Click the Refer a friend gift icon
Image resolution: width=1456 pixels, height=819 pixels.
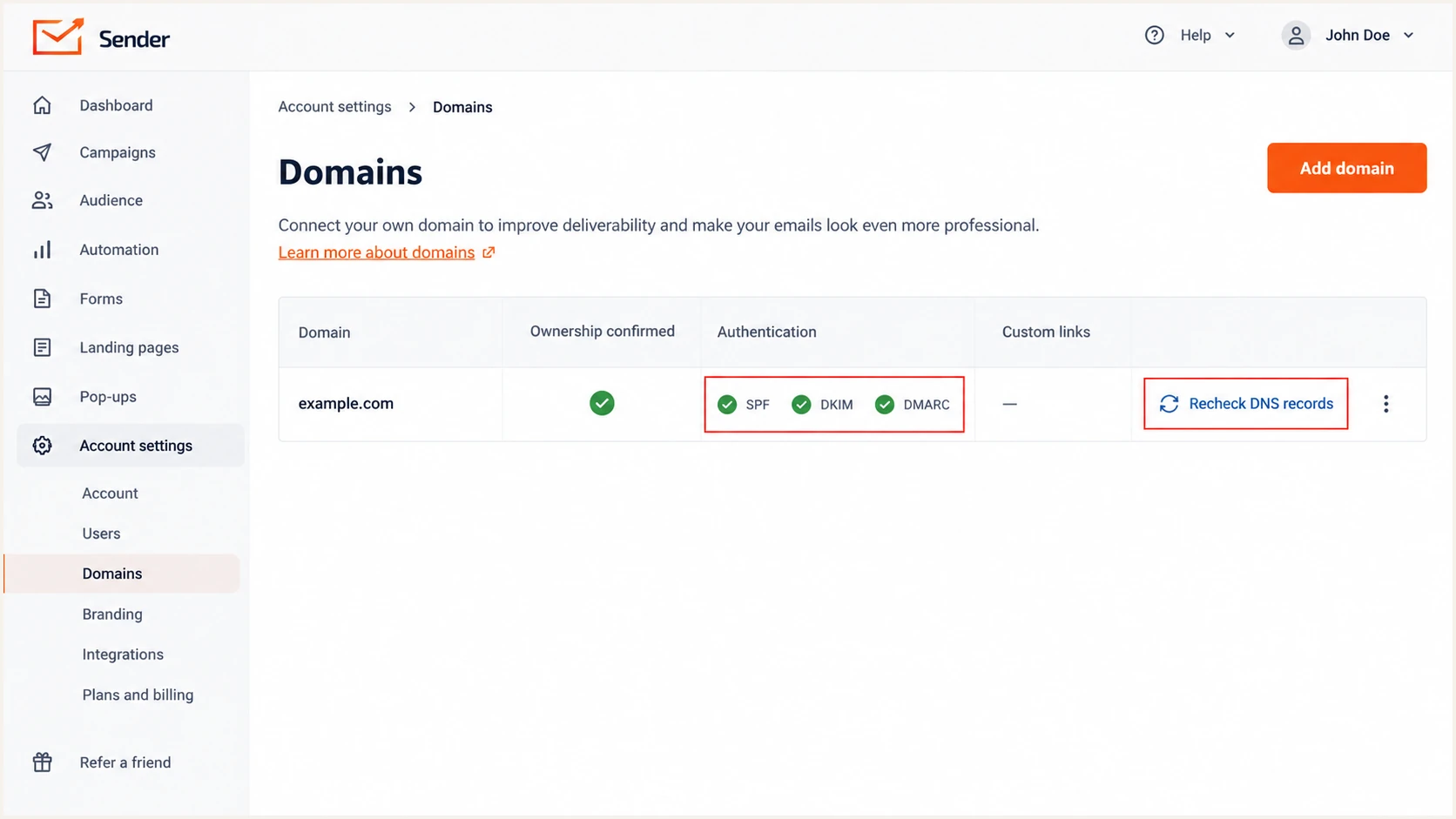42,762
